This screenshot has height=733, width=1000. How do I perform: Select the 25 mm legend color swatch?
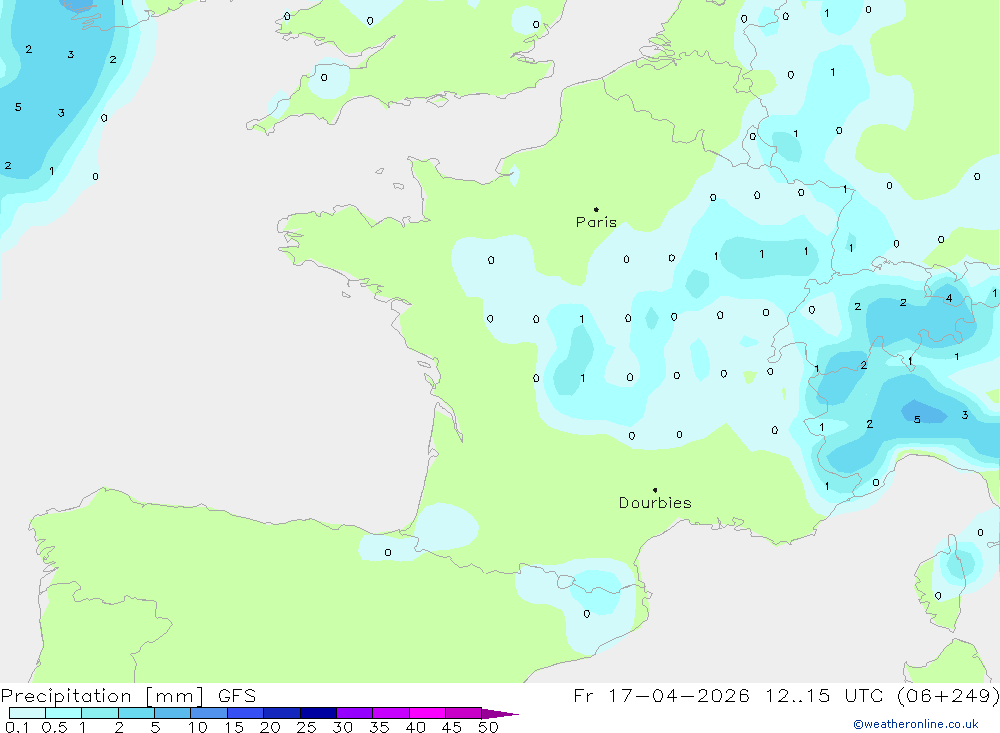point(318,713)
